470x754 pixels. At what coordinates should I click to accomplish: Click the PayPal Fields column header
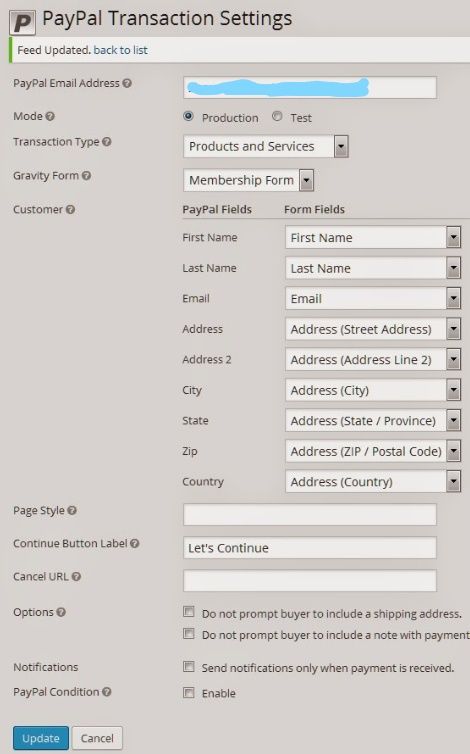click(x=217, y=210)
